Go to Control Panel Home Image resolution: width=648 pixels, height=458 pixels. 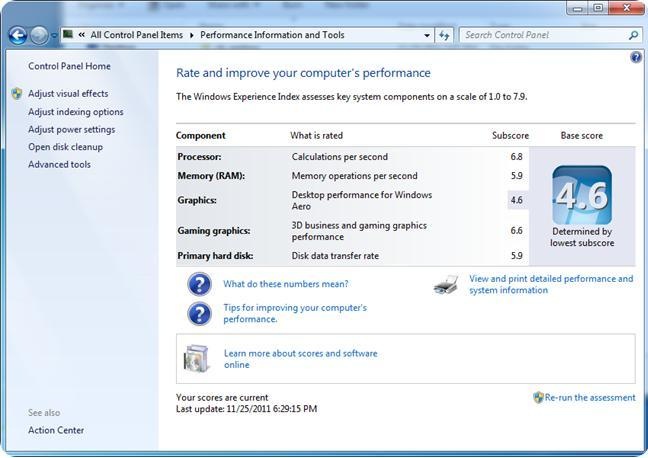(69, 66)
